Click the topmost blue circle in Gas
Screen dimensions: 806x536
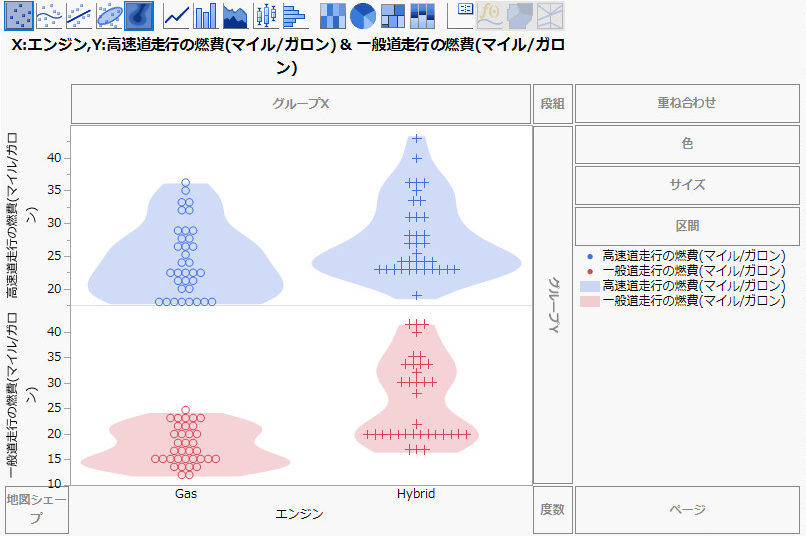186,182
